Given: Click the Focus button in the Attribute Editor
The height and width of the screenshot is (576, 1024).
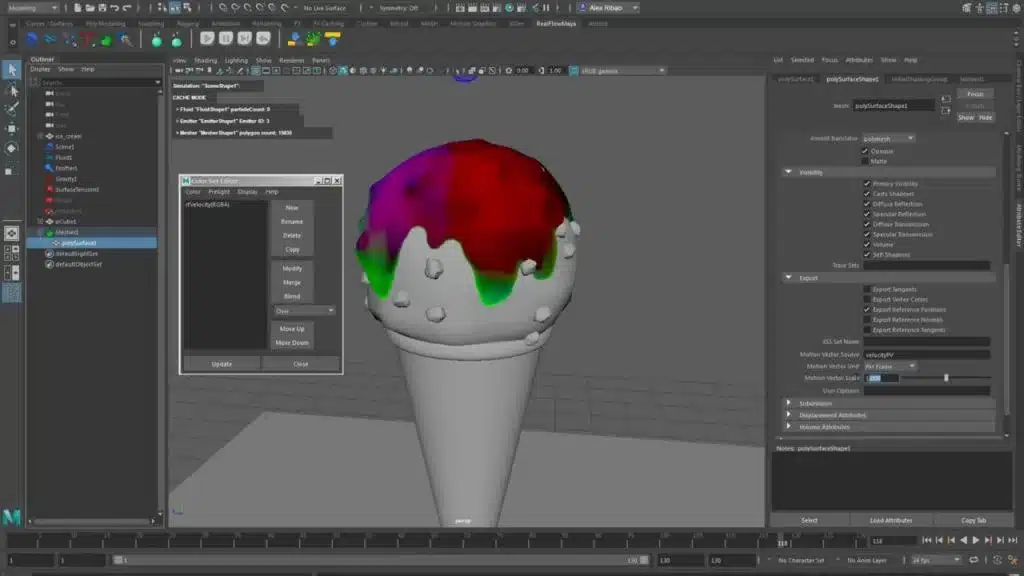Looking at the screenshot, I should (974, 93).
